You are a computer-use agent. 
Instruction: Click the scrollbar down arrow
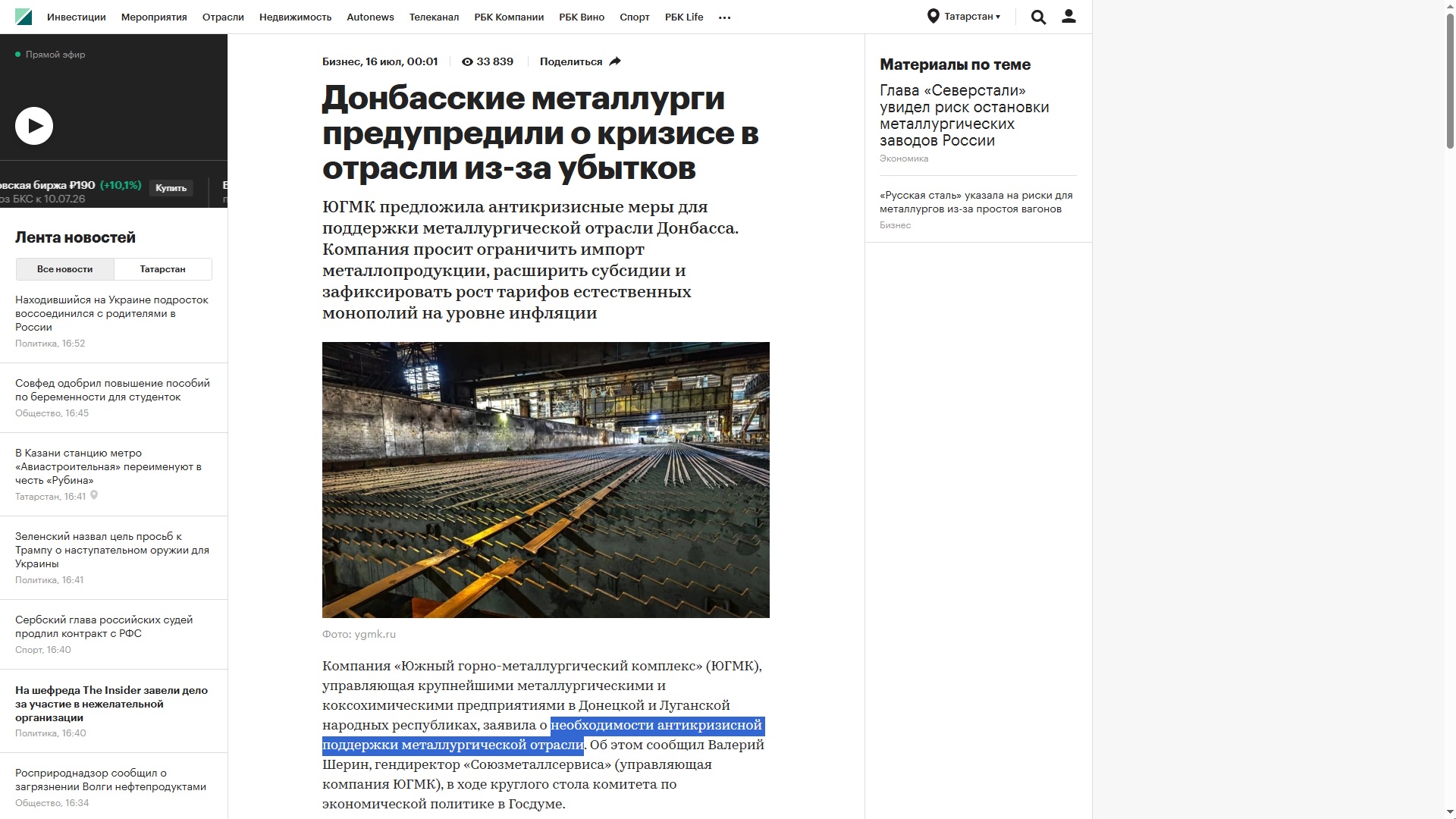[1450, 812]
